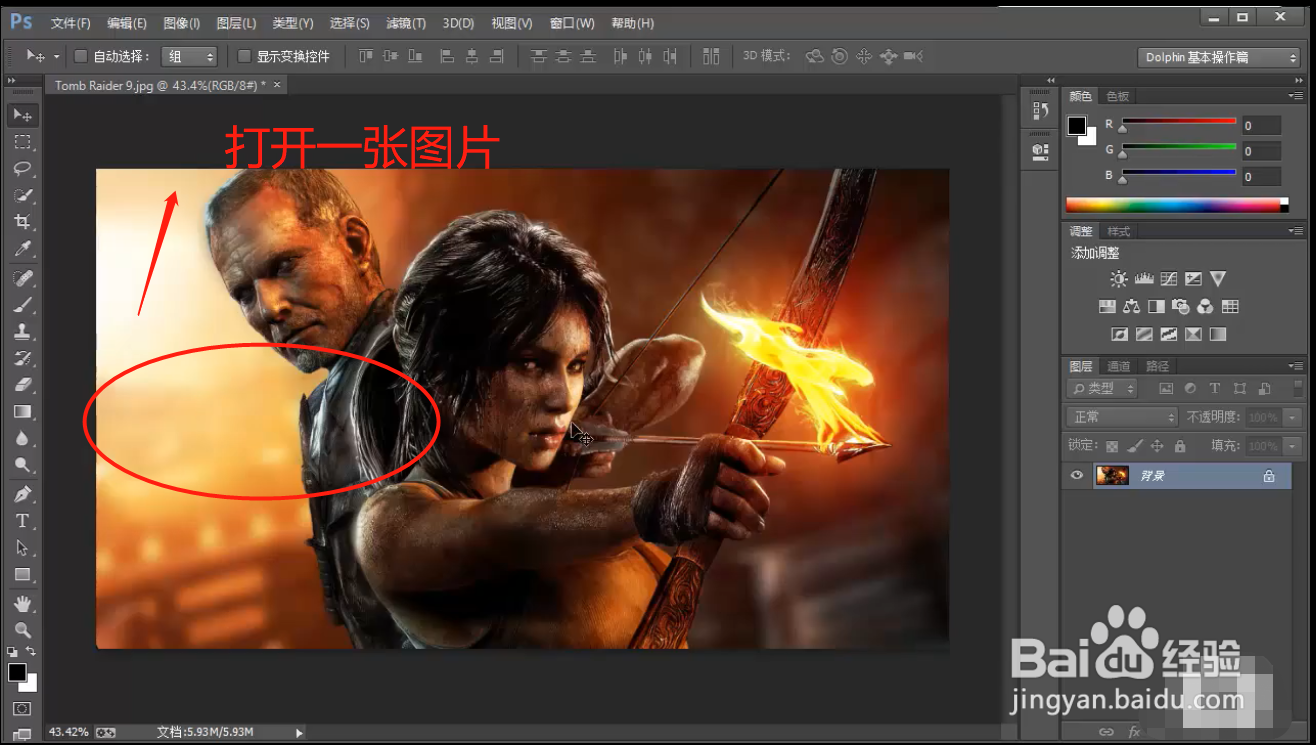Toggle lock all padlock icon
The width and height of the screenshot is (1316, 745).
coord(1180,446)
